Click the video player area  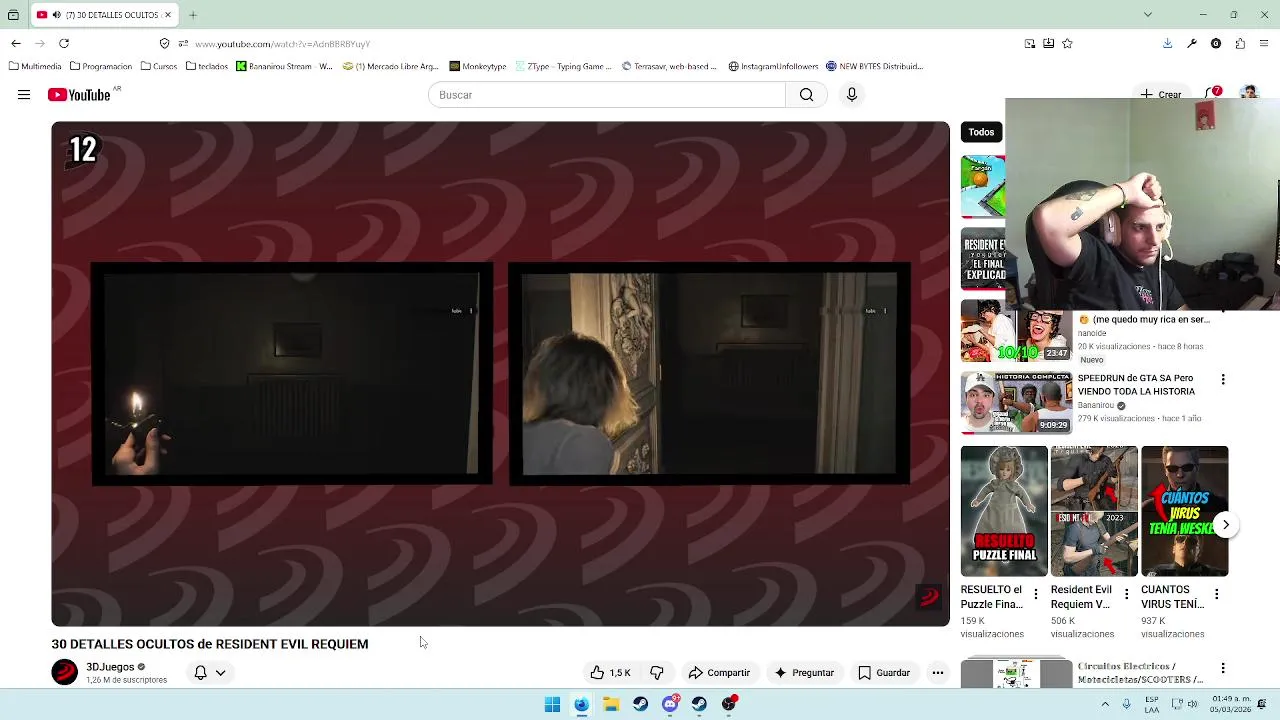pyautogui.click(x=500, y=374)
